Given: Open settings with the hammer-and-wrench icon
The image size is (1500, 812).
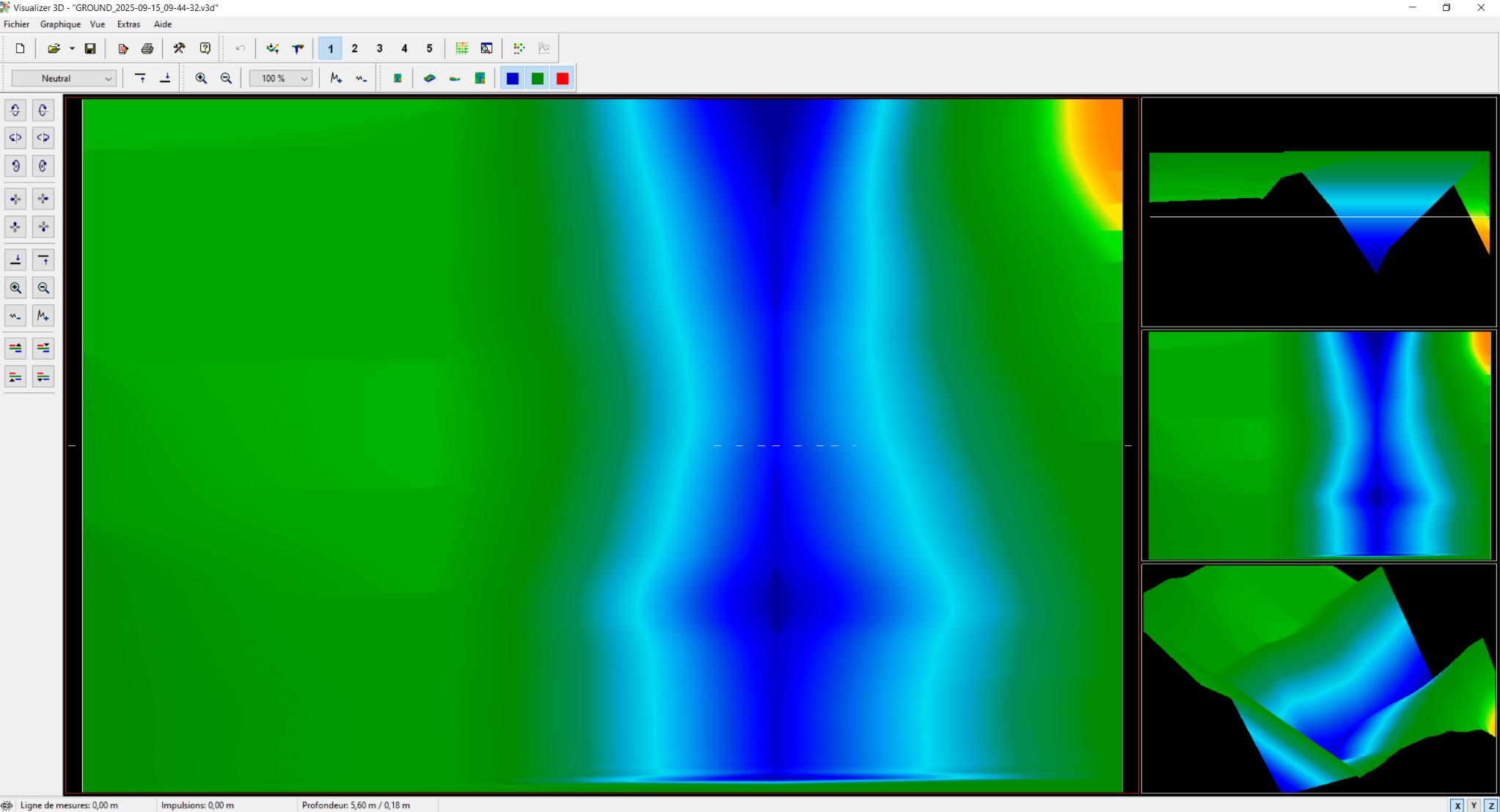Looking at the screenshot, I should (179, 48).
